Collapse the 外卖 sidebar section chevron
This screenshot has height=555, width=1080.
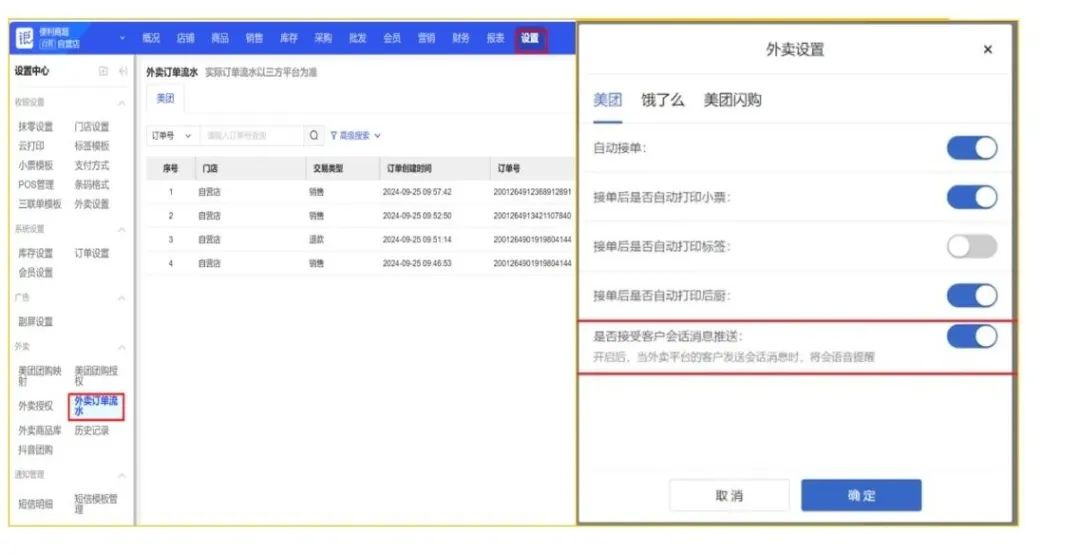122,347
